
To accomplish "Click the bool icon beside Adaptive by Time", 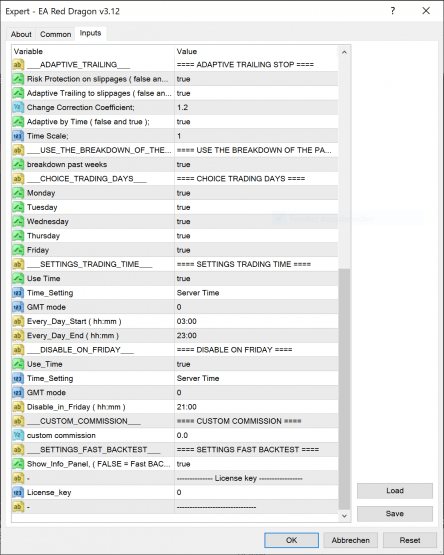I will pos(18,122).
